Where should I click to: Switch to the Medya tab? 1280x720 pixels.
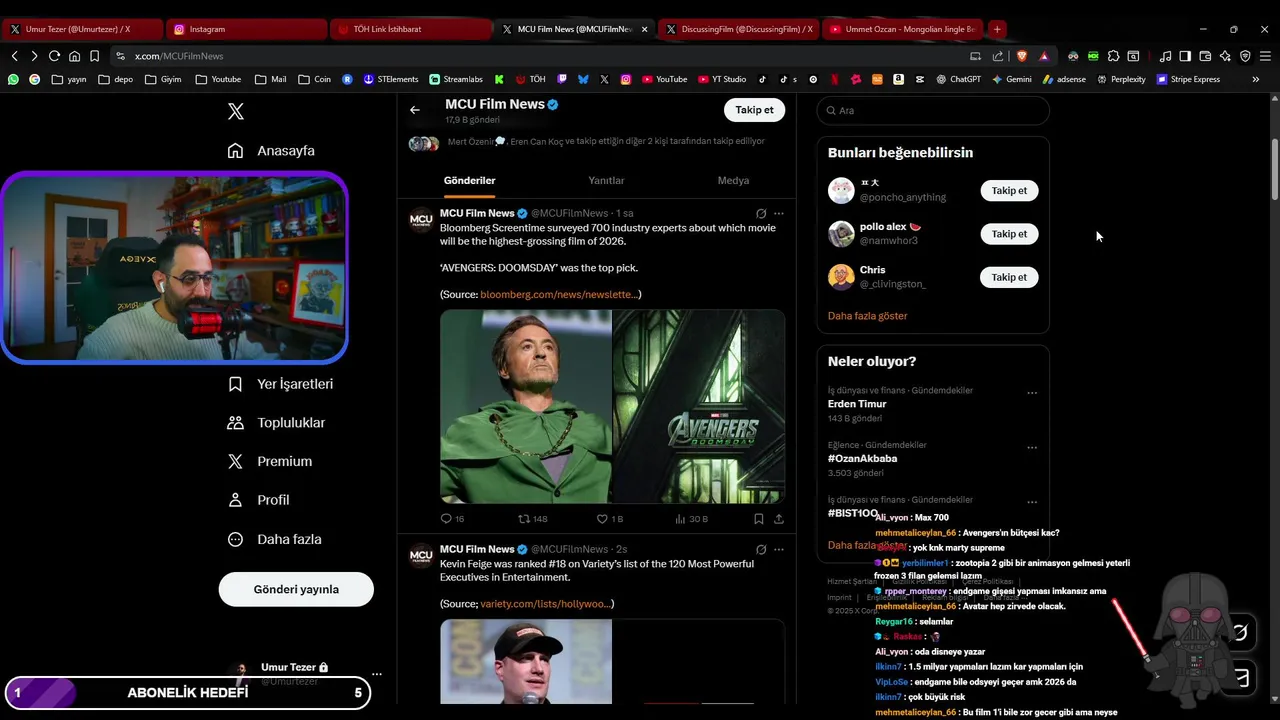733,181
